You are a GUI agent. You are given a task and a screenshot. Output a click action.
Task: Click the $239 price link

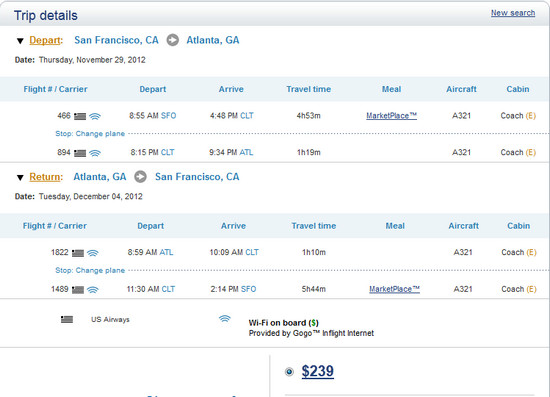point(317,371)
